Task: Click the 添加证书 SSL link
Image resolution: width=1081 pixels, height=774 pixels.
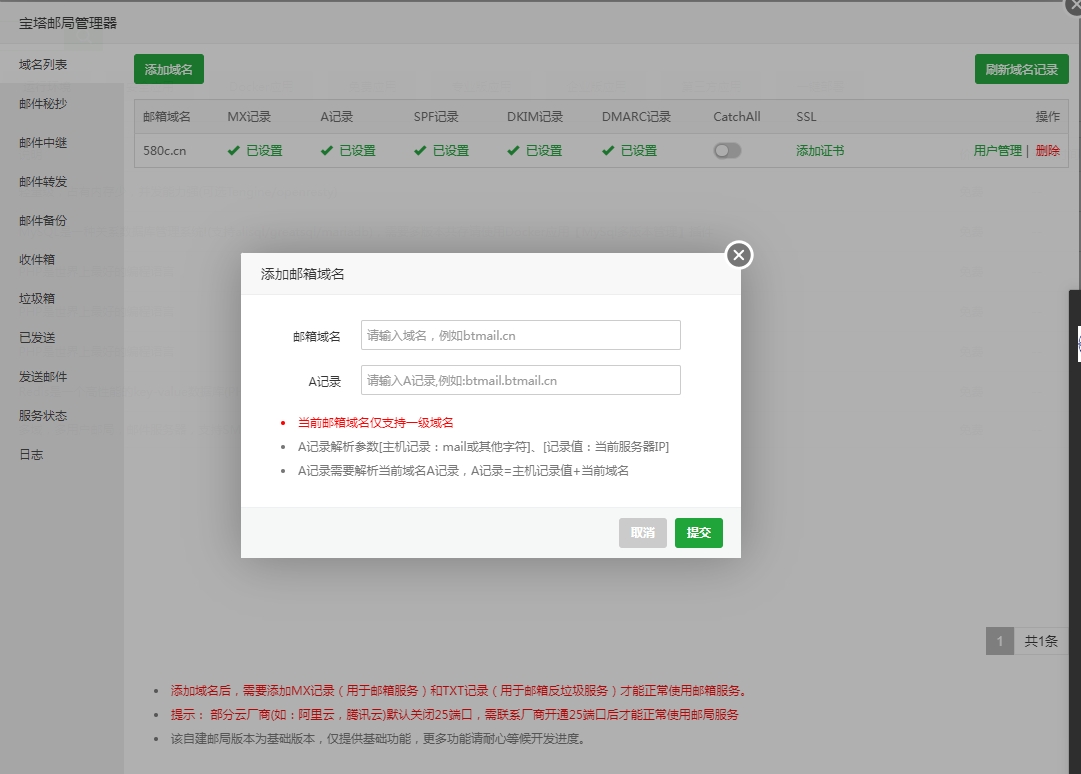Action: coord(820,151)
